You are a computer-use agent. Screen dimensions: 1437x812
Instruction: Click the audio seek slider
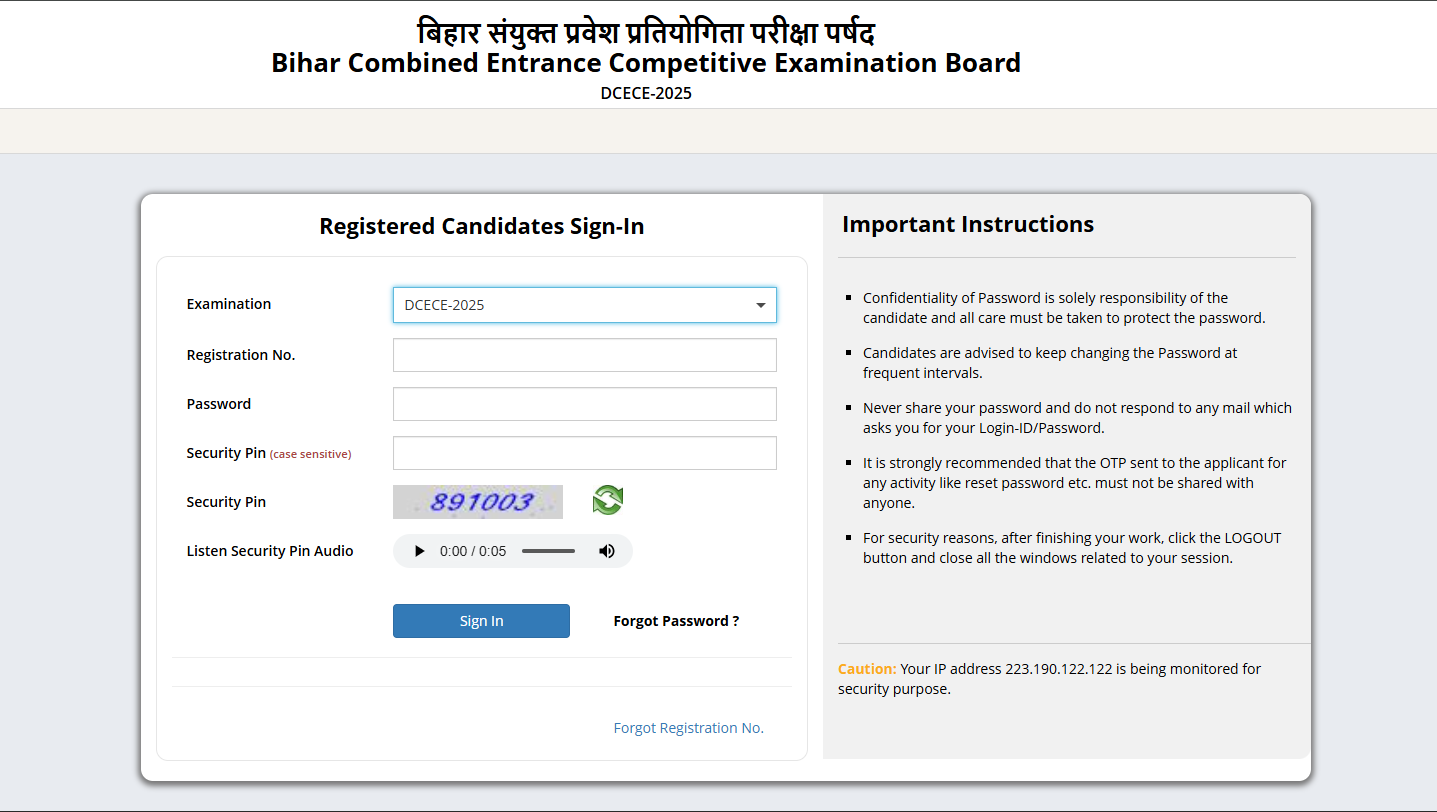point(548,550)
